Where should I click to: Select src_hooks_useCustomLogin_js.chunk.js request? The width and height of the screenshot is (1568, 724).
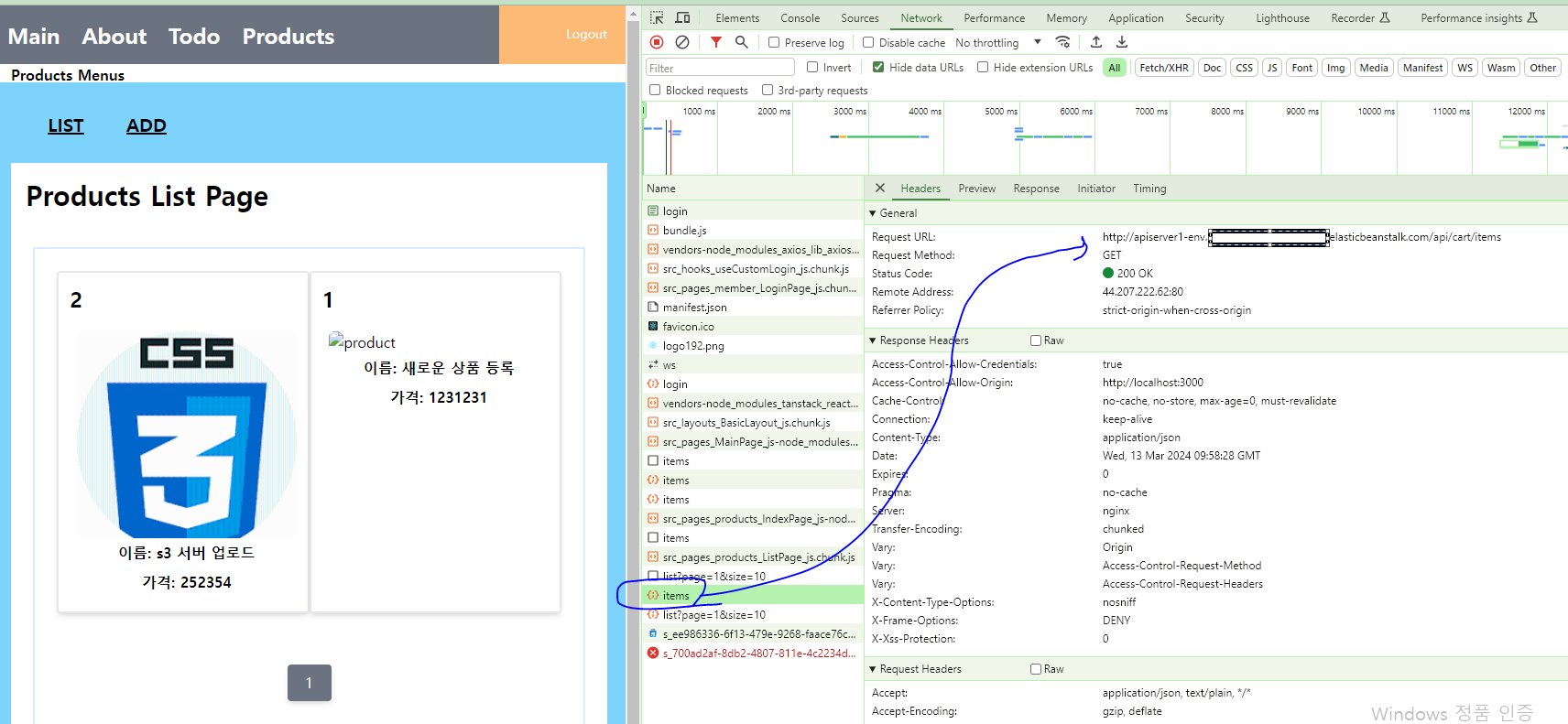[x=753, y=269]
